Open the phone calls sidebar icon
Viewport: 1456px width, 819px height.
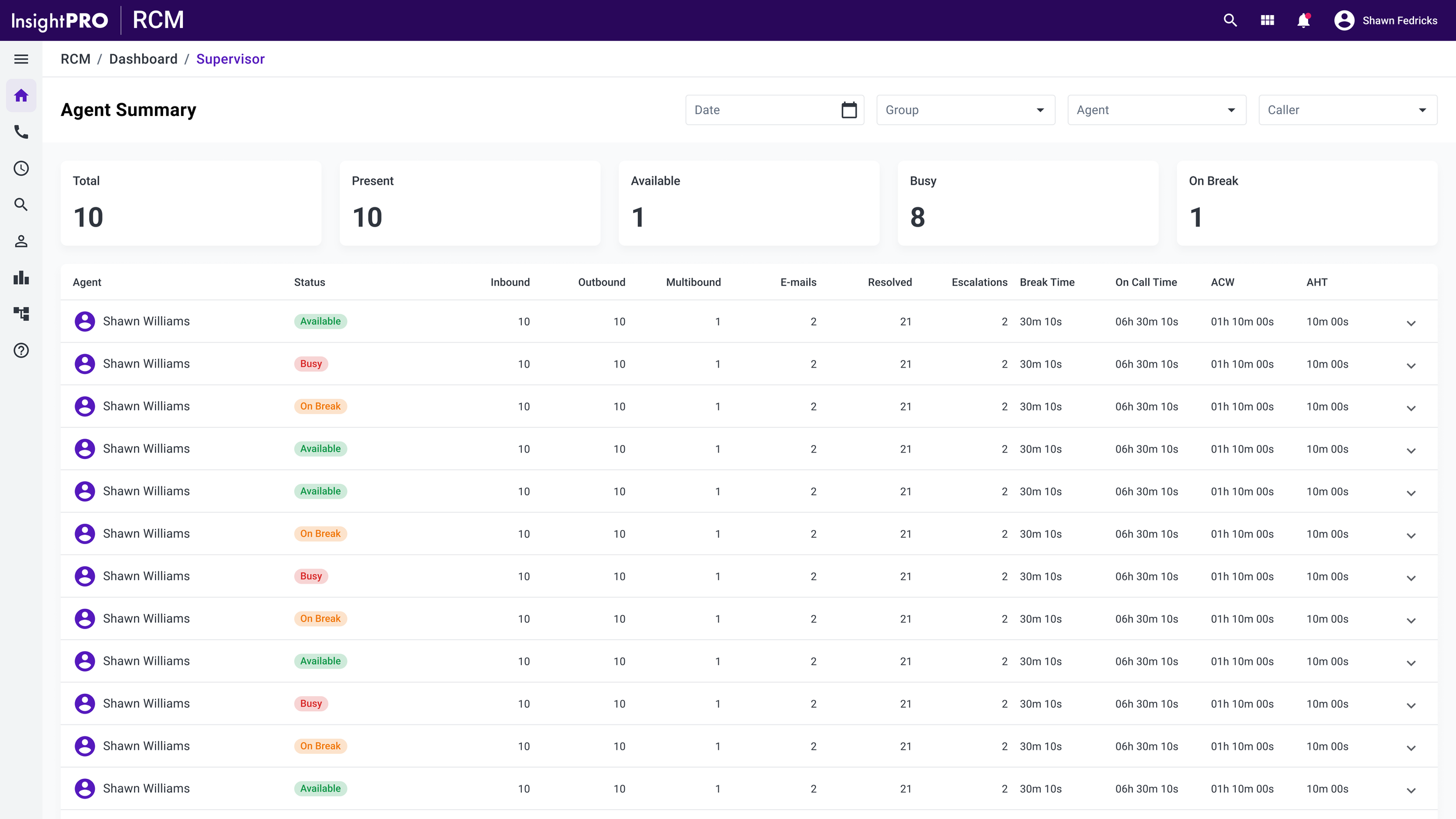21,132
